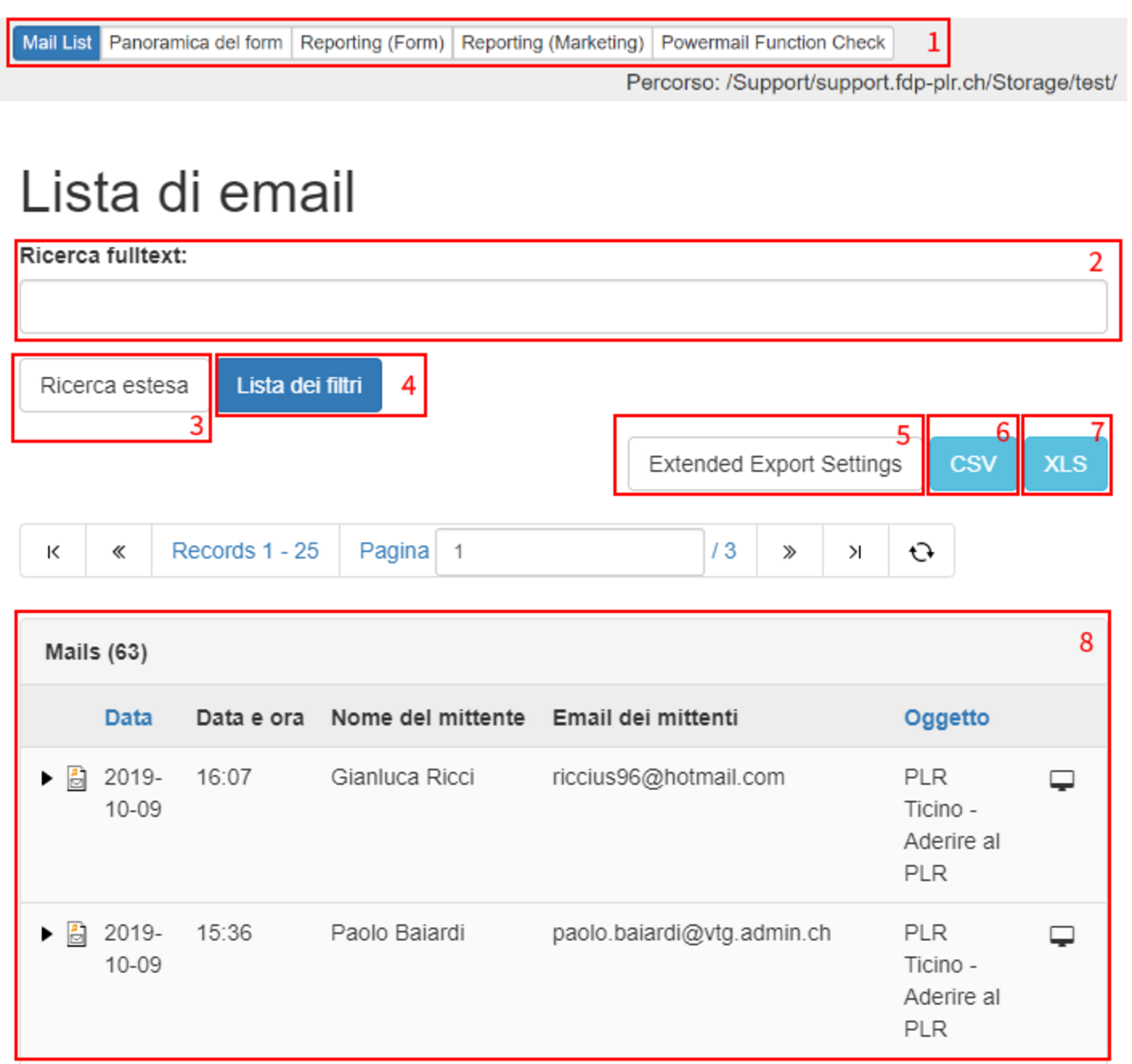Open document icon for Gianluca Ricci mail

click(x=77, y=778)
